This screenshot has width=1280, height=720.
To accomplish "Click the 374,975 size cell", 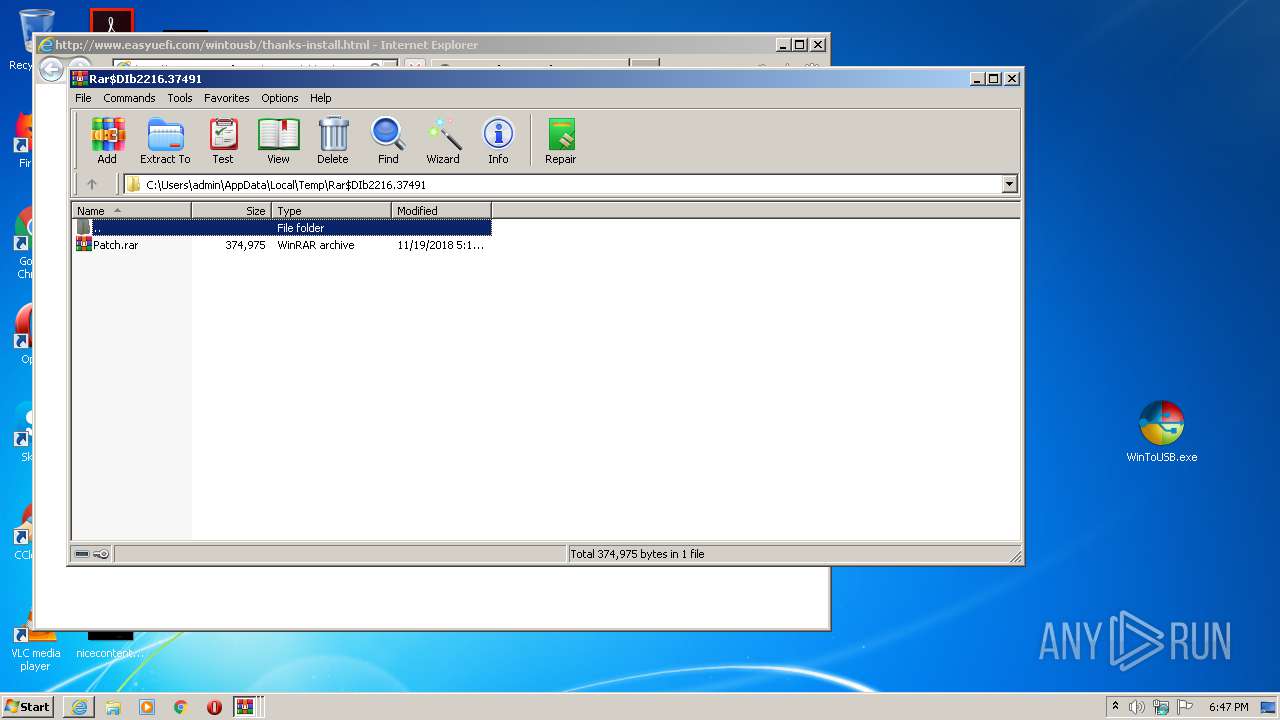I will 245,245.
